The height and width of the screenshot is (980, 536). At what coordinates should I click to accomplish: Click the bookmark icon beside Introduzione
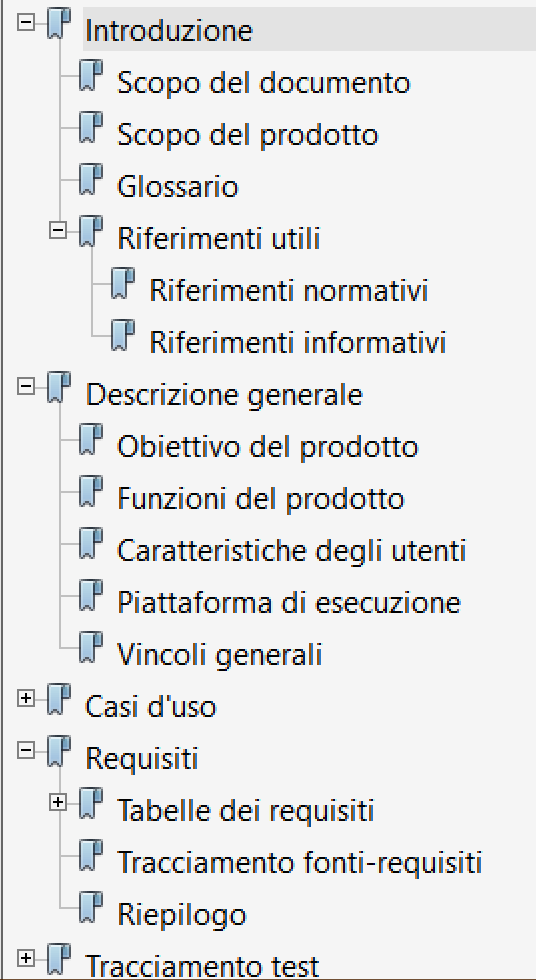[59, 24]
